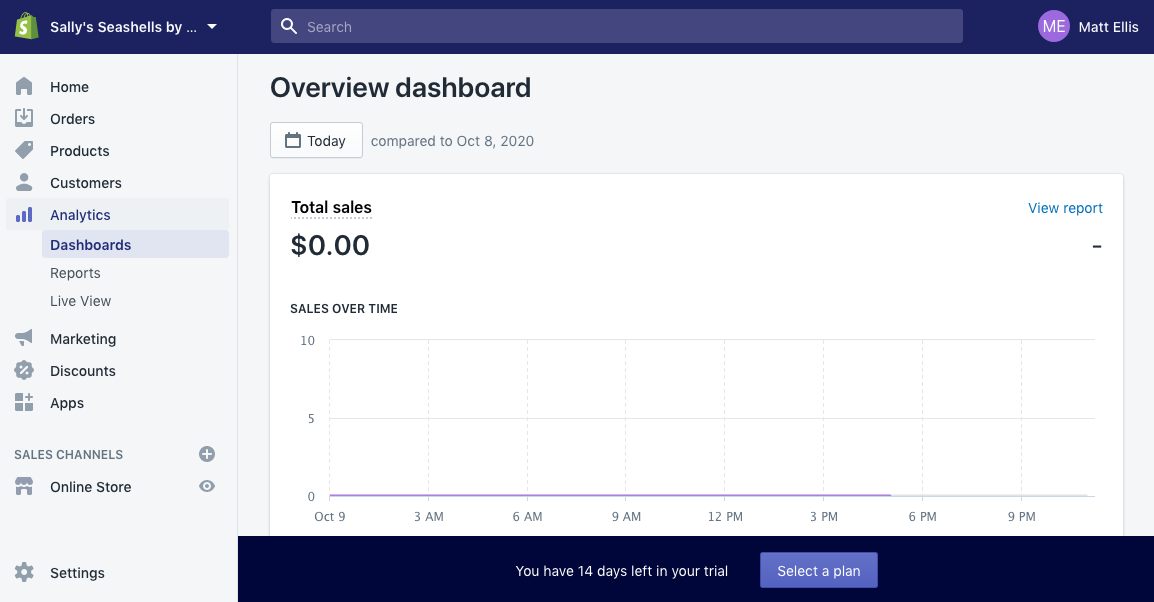
Task: Open the View report link
Action: 1065,208
